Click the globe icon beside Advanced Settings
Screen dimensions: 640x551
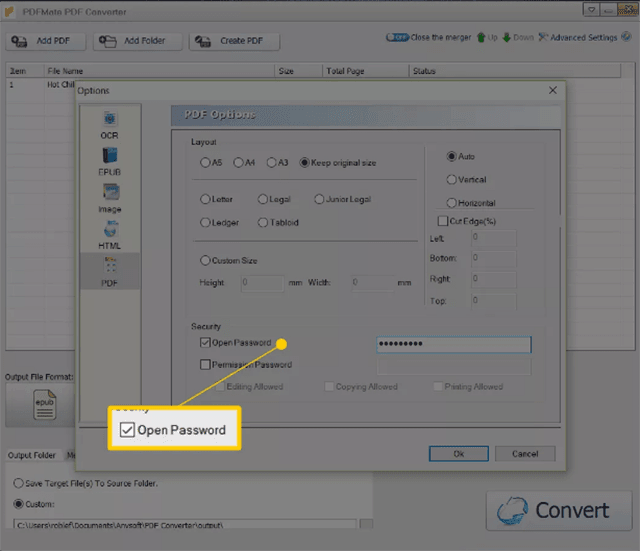(x=626, y=37)
